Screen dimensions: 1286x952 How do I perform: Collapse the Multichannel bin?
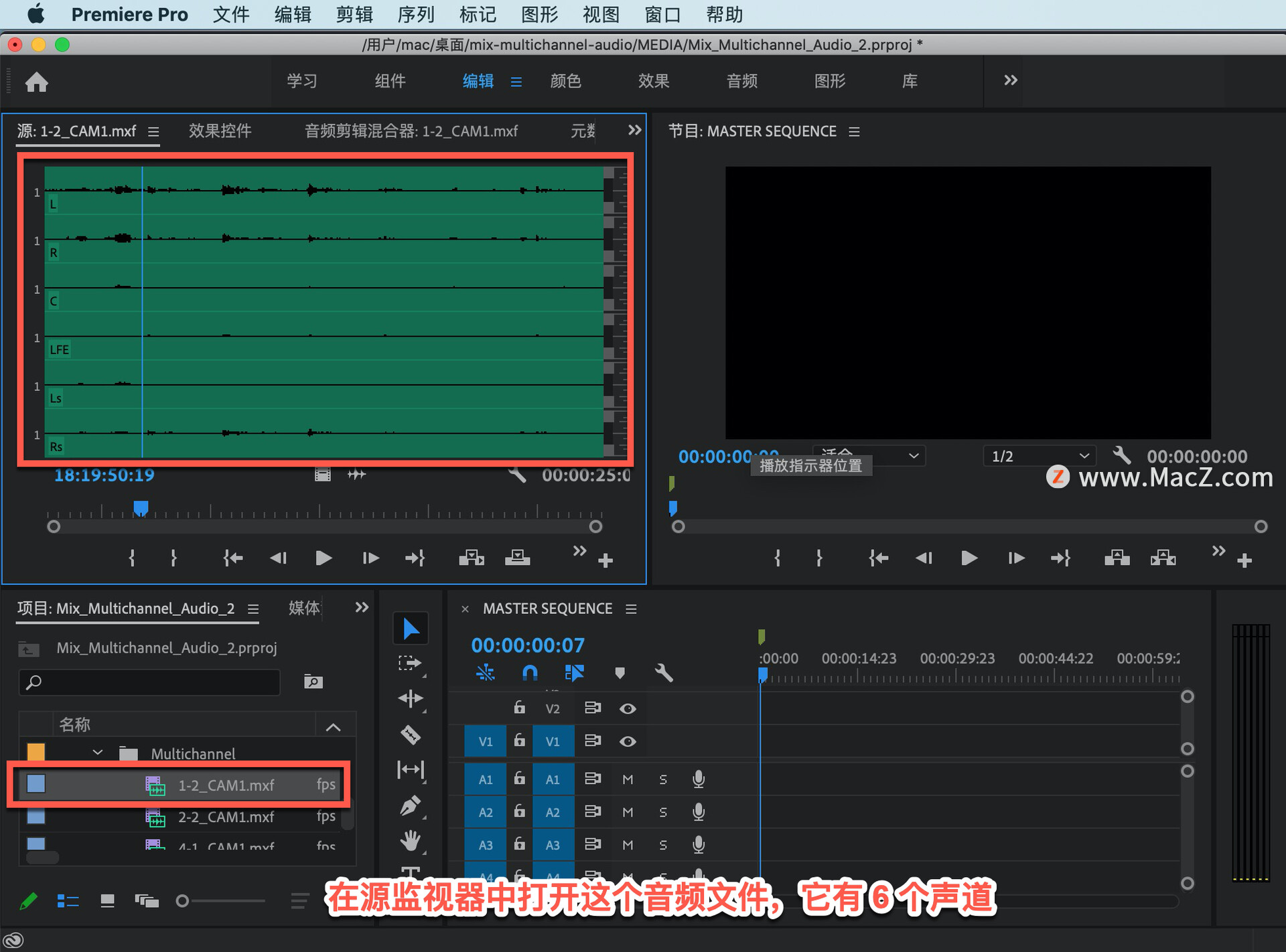pyautogui.click(x=98, y=752)
